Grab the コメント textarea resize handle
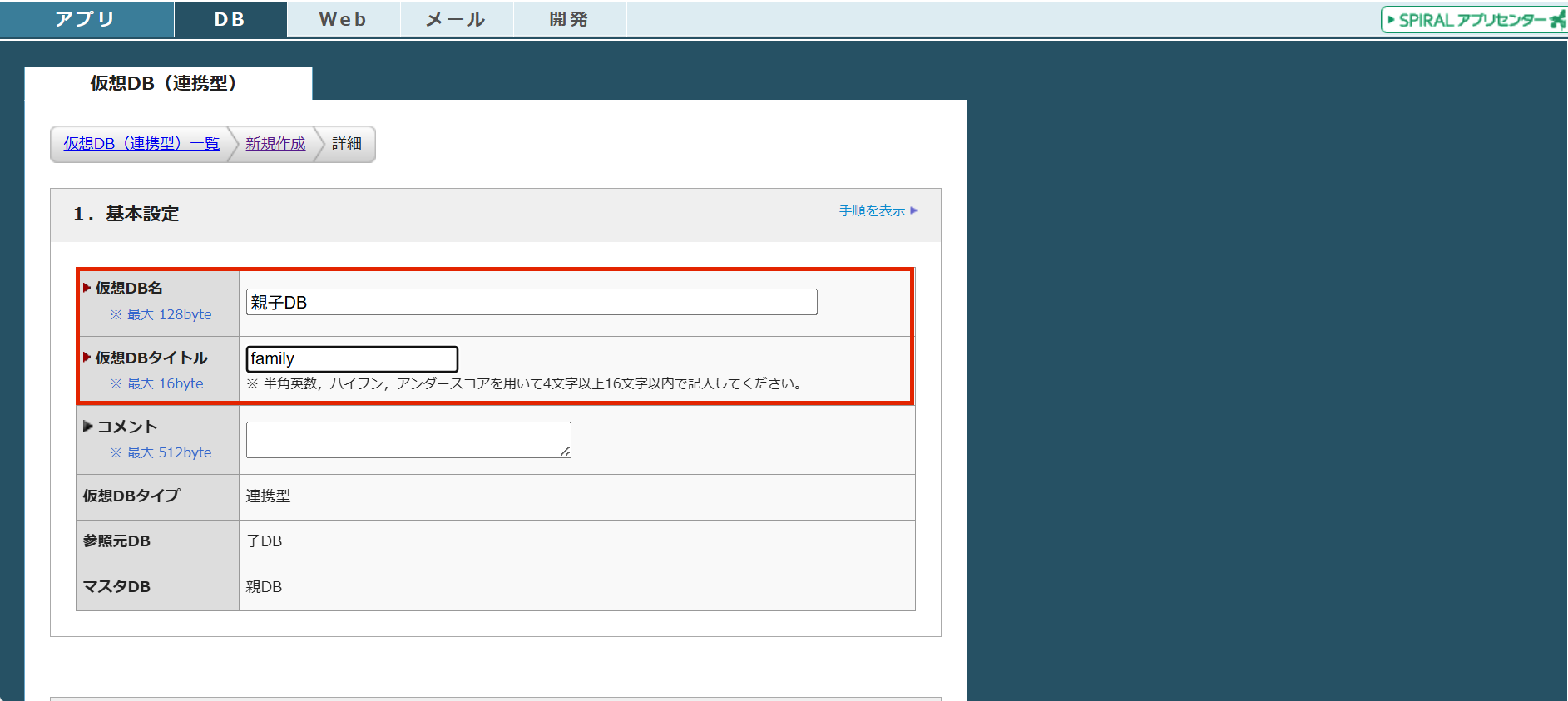Screen dimensions: 1568x701 click(566, 452)
